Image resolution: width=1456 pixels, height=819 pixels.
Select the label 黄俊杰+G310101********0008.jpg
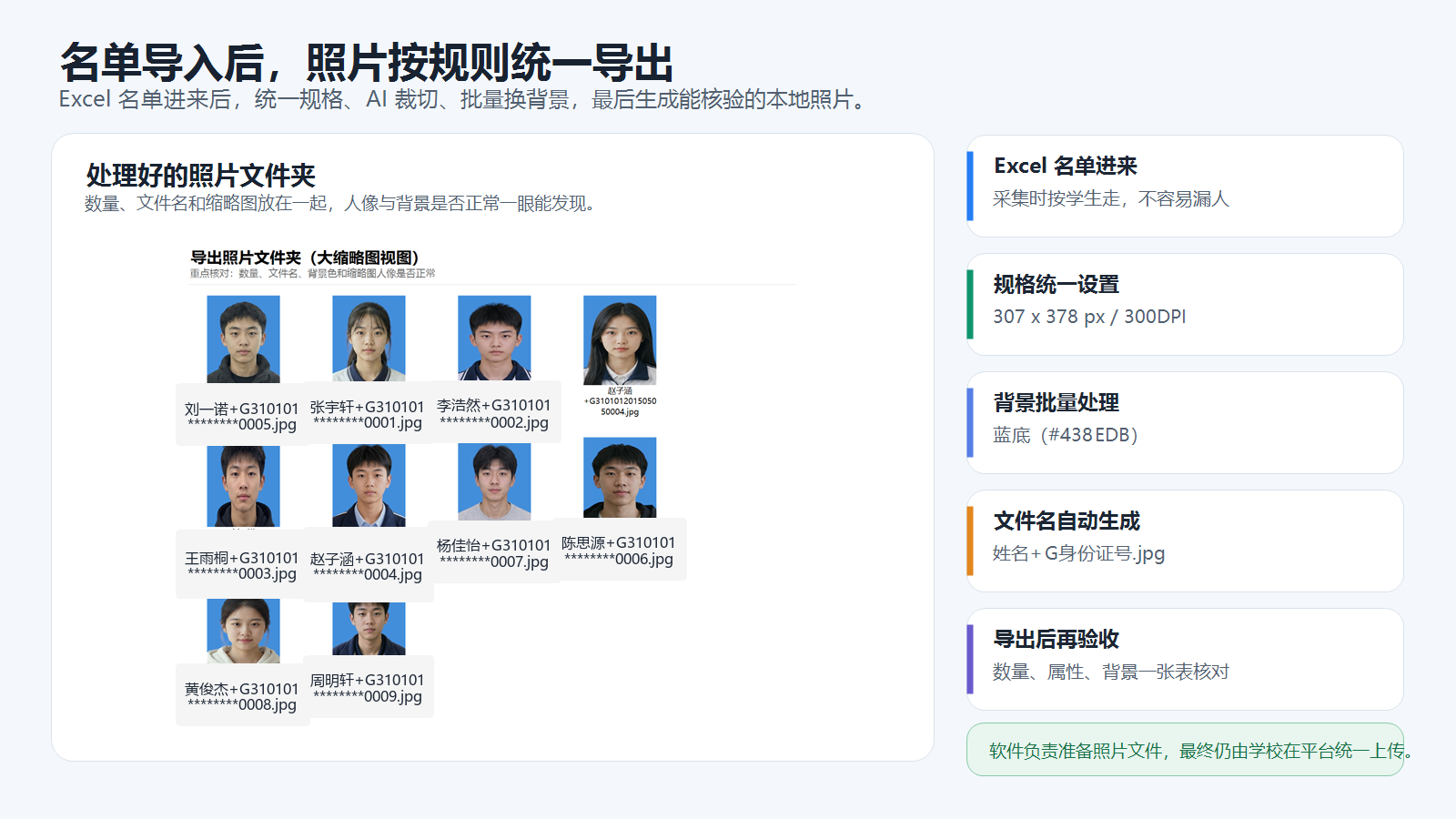click(242, 697)
